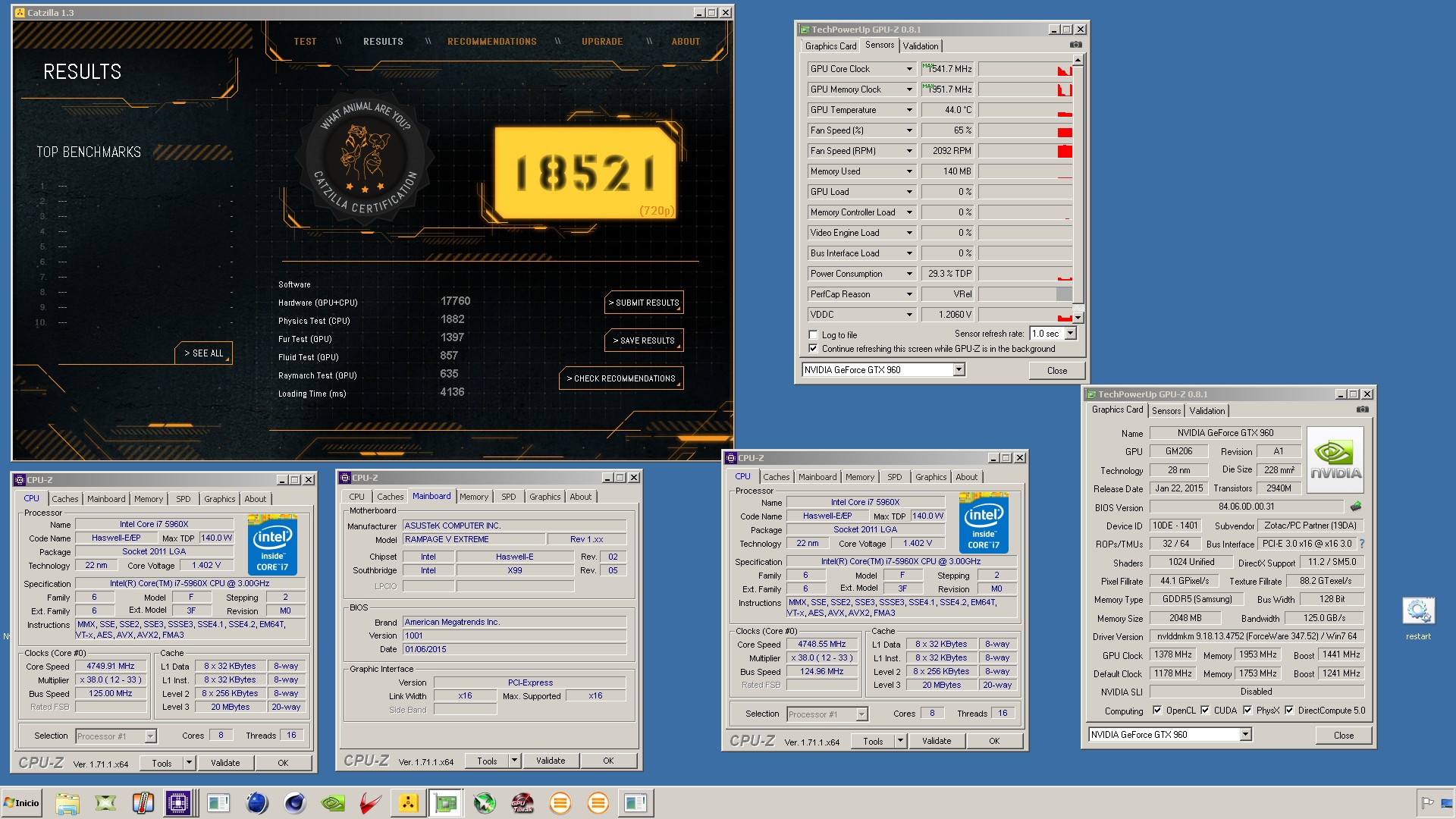Toggle the DirectCompute 5.0 checkbox
The height and width of the screenshot is (819, 1456).
pos(1289,711)
